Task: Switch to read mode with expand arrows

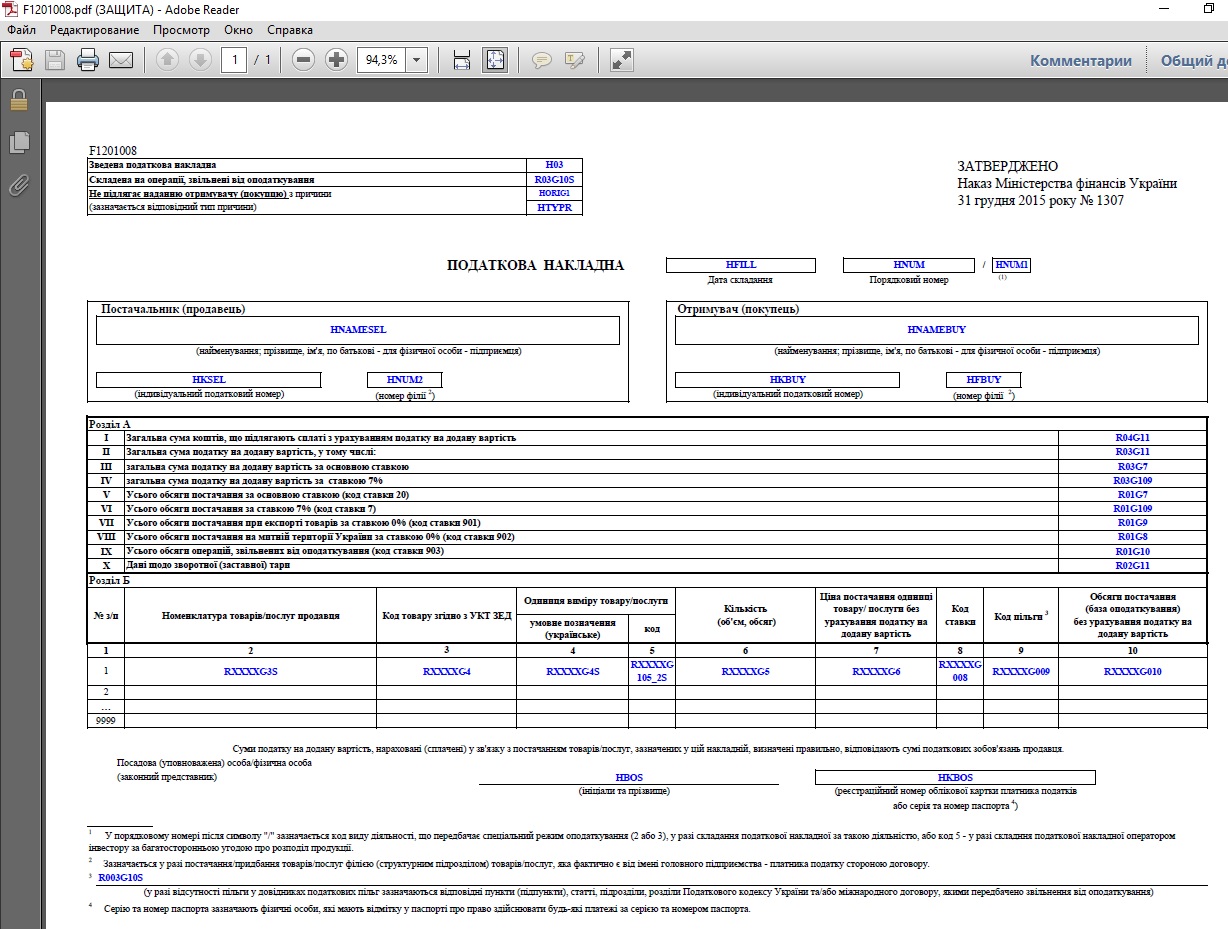Action: pos(622,60)
